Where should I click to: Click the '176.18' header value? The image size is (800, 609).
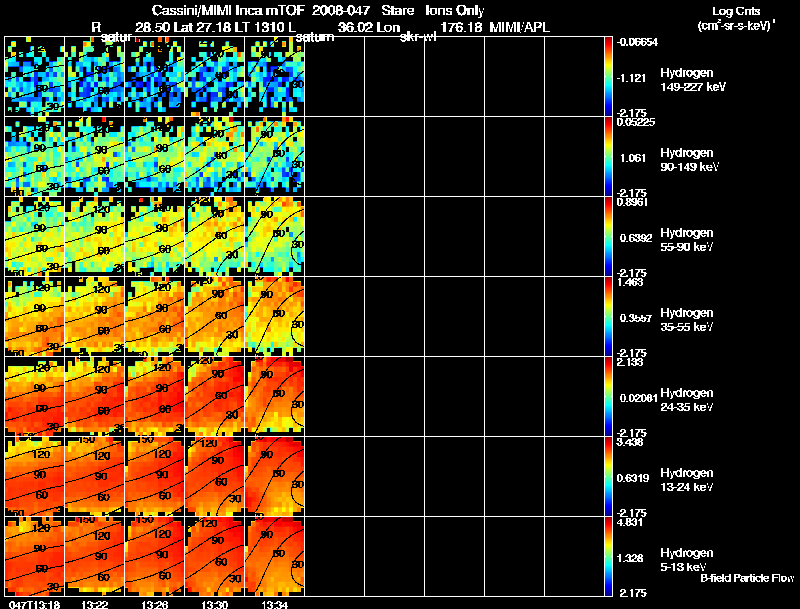click(461, 27)
